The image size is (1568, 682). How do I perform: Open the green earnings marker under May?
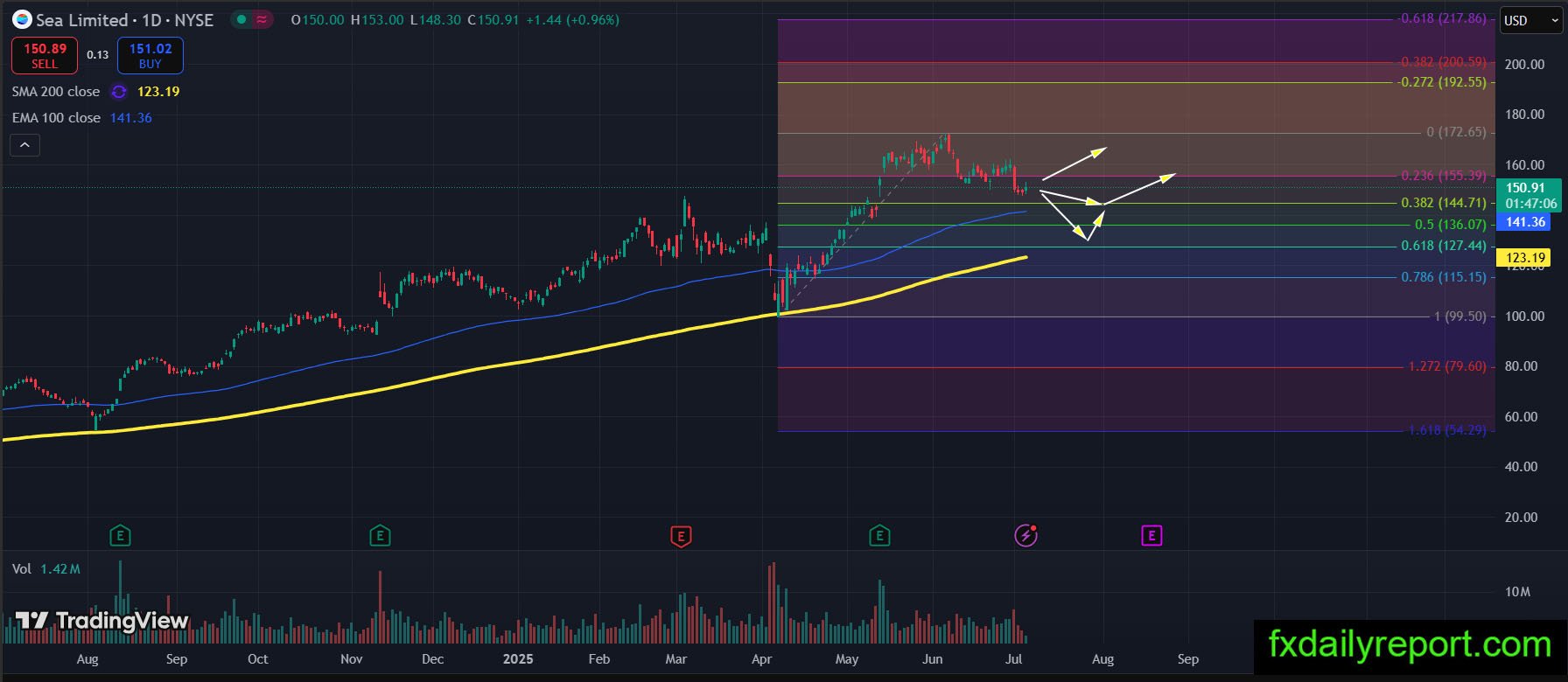click(879, 536)
